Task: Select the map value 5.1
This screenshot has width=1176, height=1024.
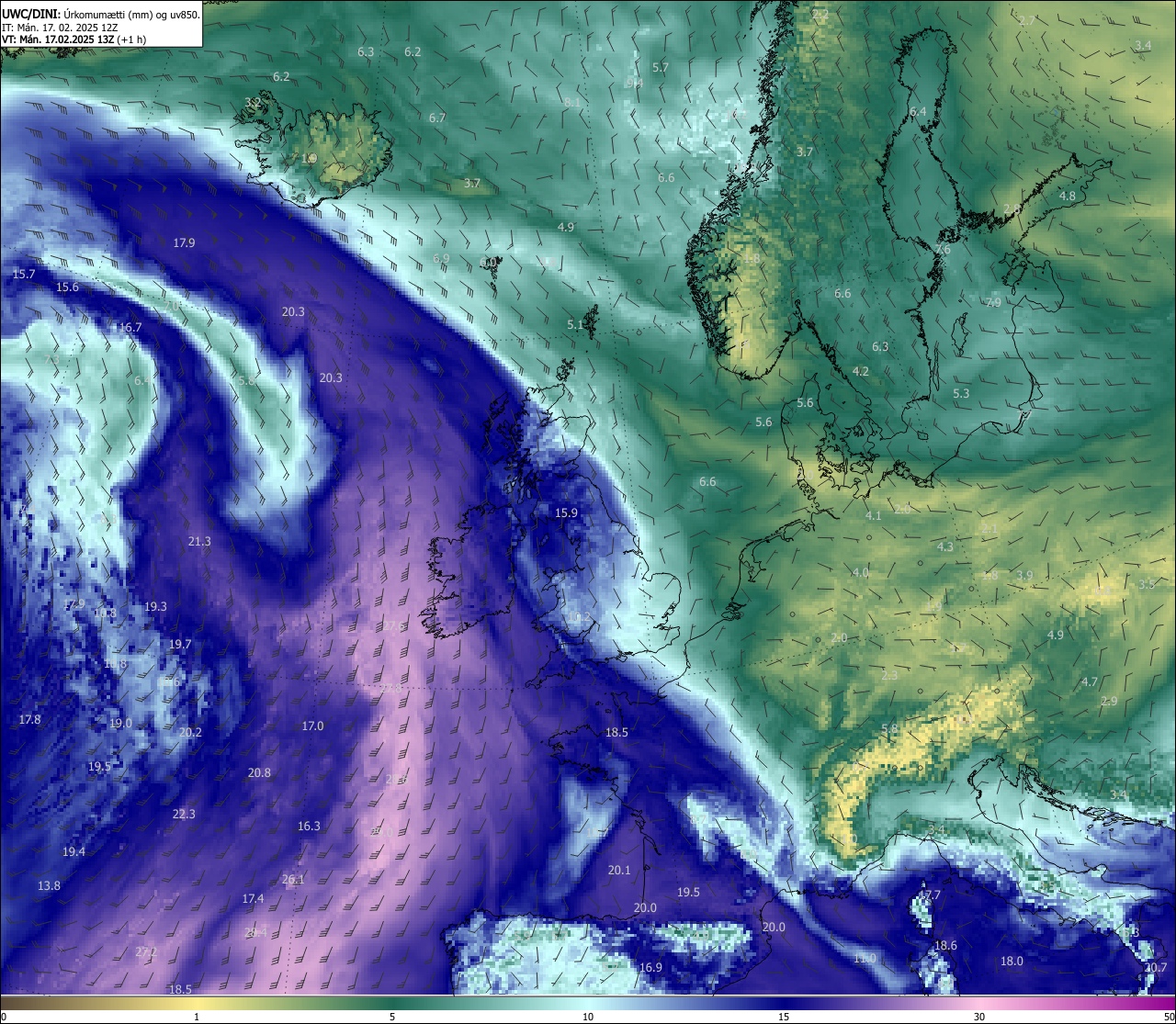Action: click(x=575, y=325)
